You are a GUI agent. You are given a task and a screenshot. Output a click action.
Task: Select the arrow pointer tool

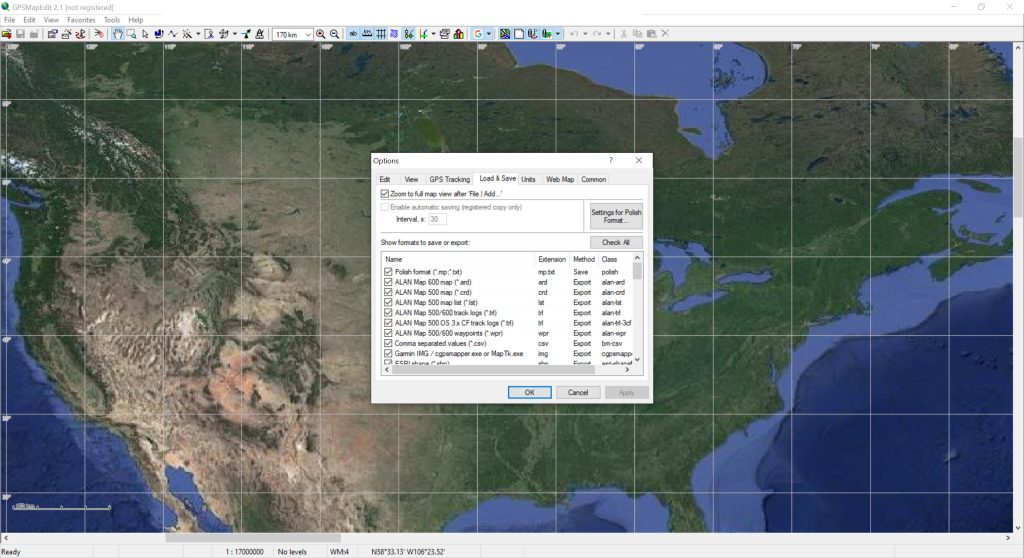pyautogui.click(x=145, y=33)
